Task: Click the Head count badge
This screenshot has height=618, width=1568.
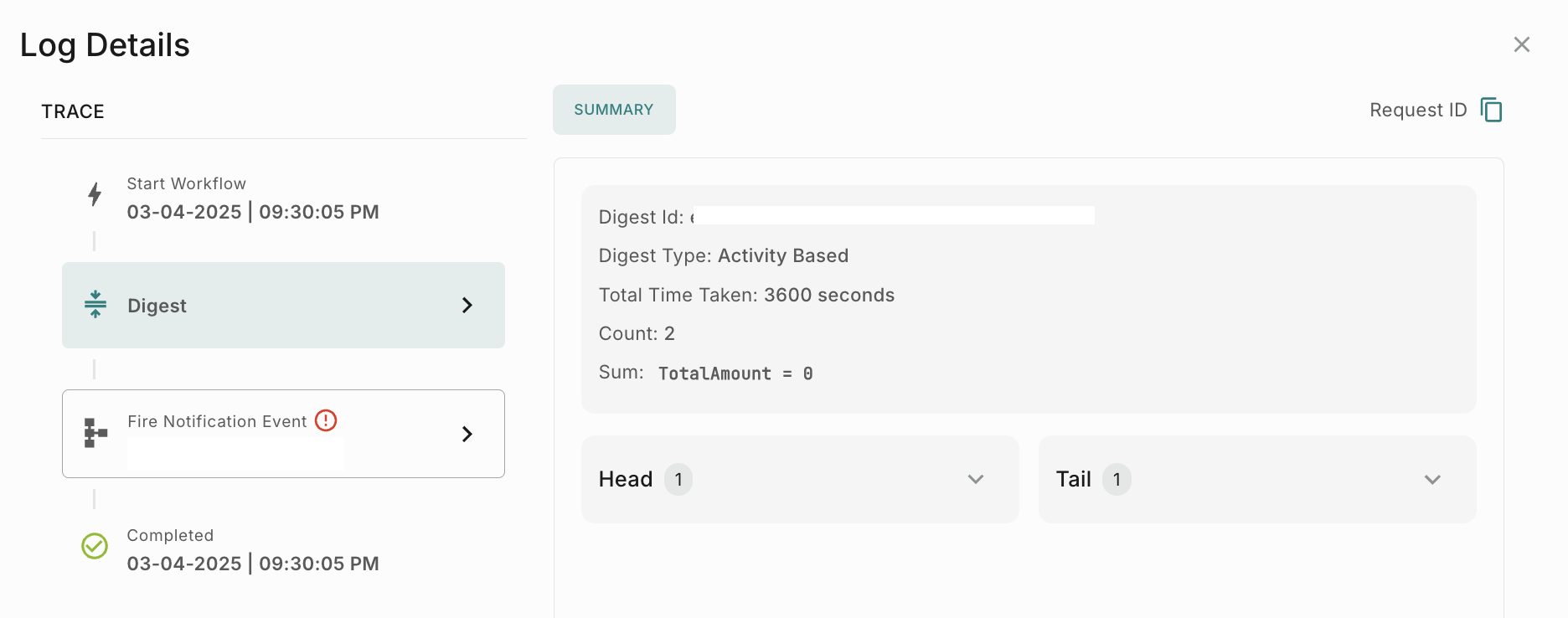Action: click(678, 480)
